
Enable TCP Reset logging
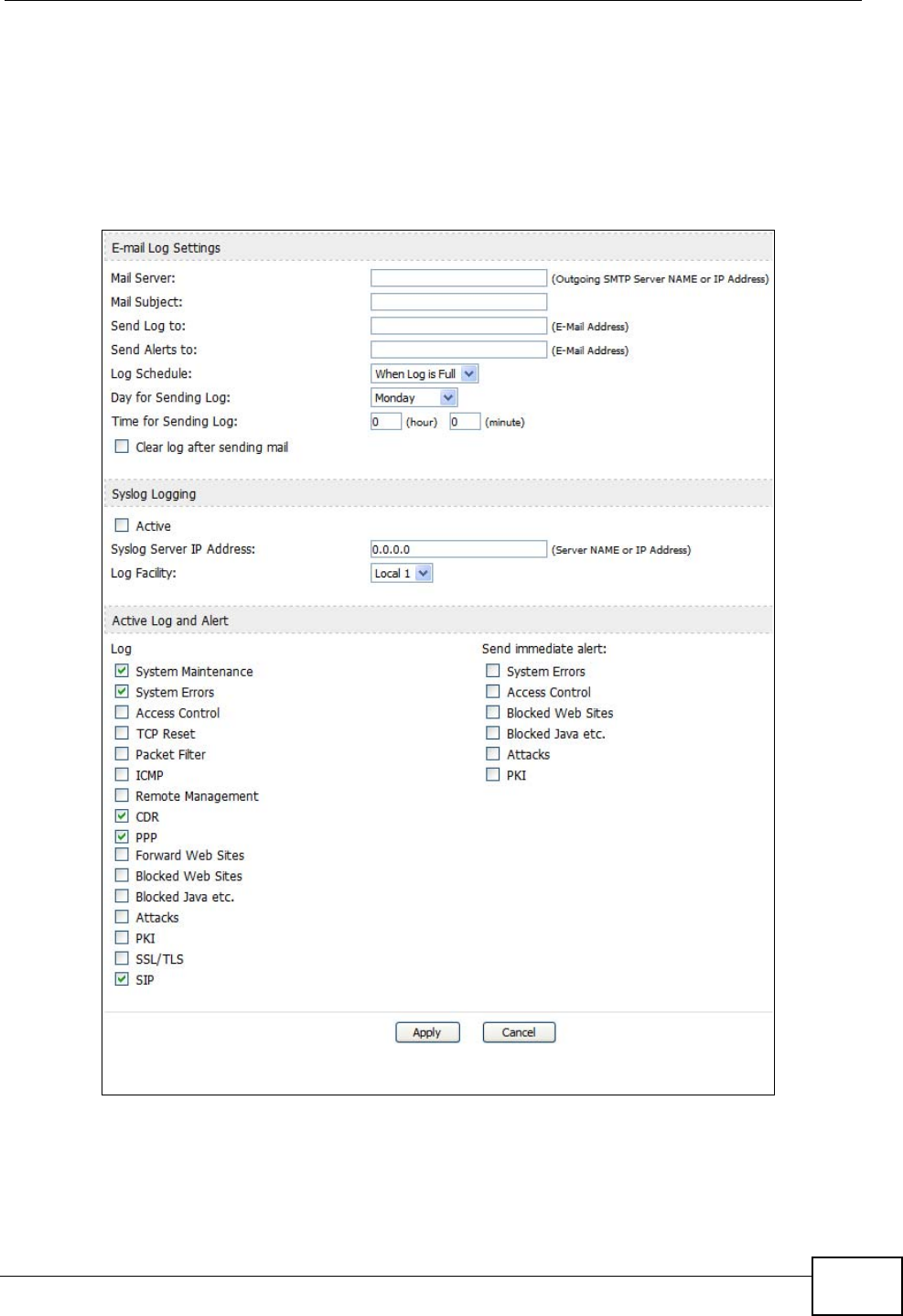[122, 733]
